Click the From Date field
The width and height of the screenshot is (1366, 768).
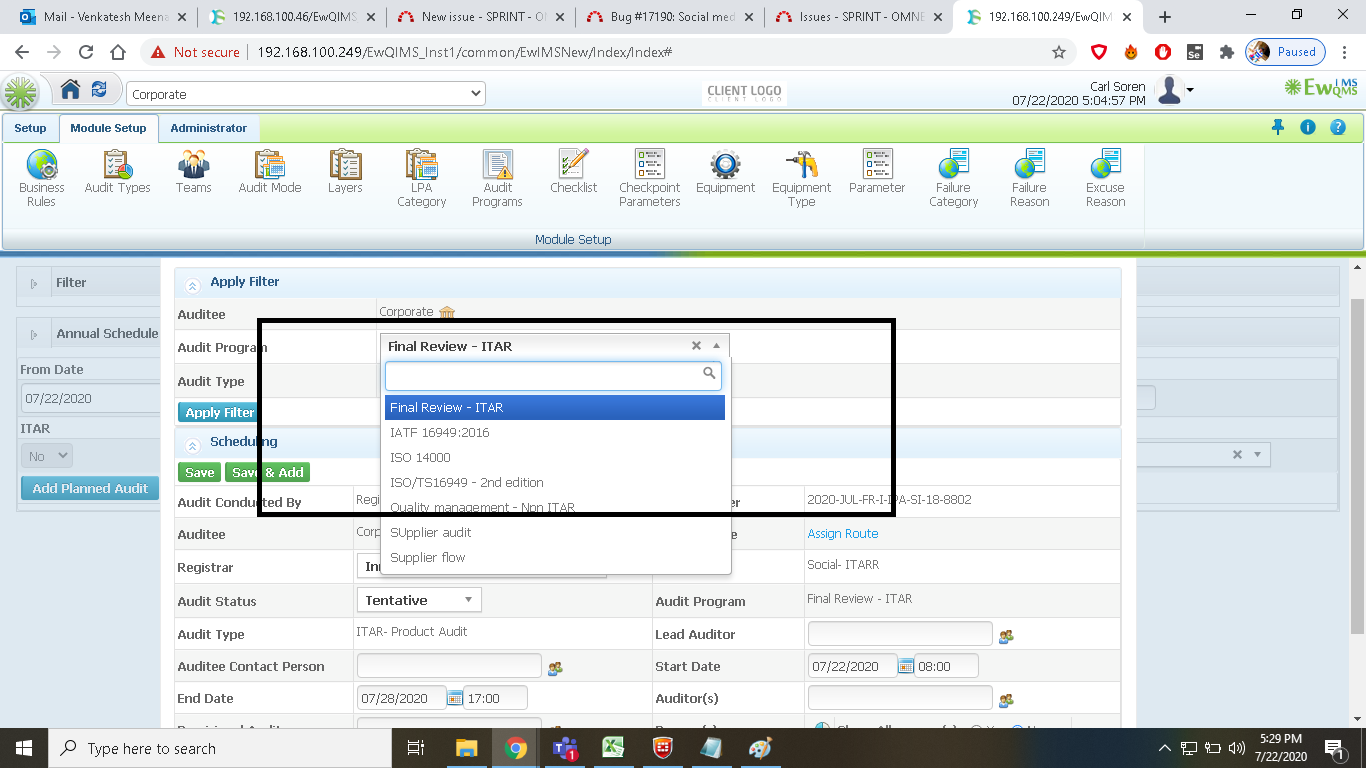[x=90, y=398]
